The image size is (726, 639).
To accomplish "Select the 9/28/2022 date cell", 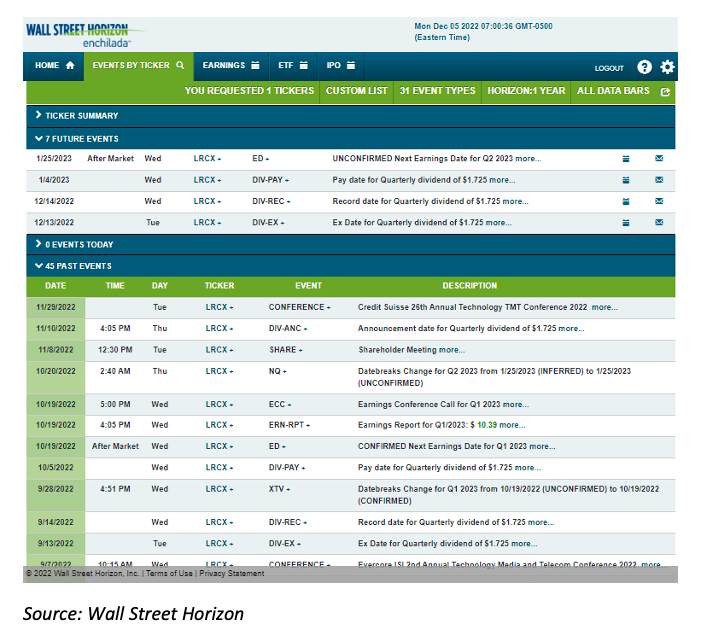I will (x=56, y=495).
